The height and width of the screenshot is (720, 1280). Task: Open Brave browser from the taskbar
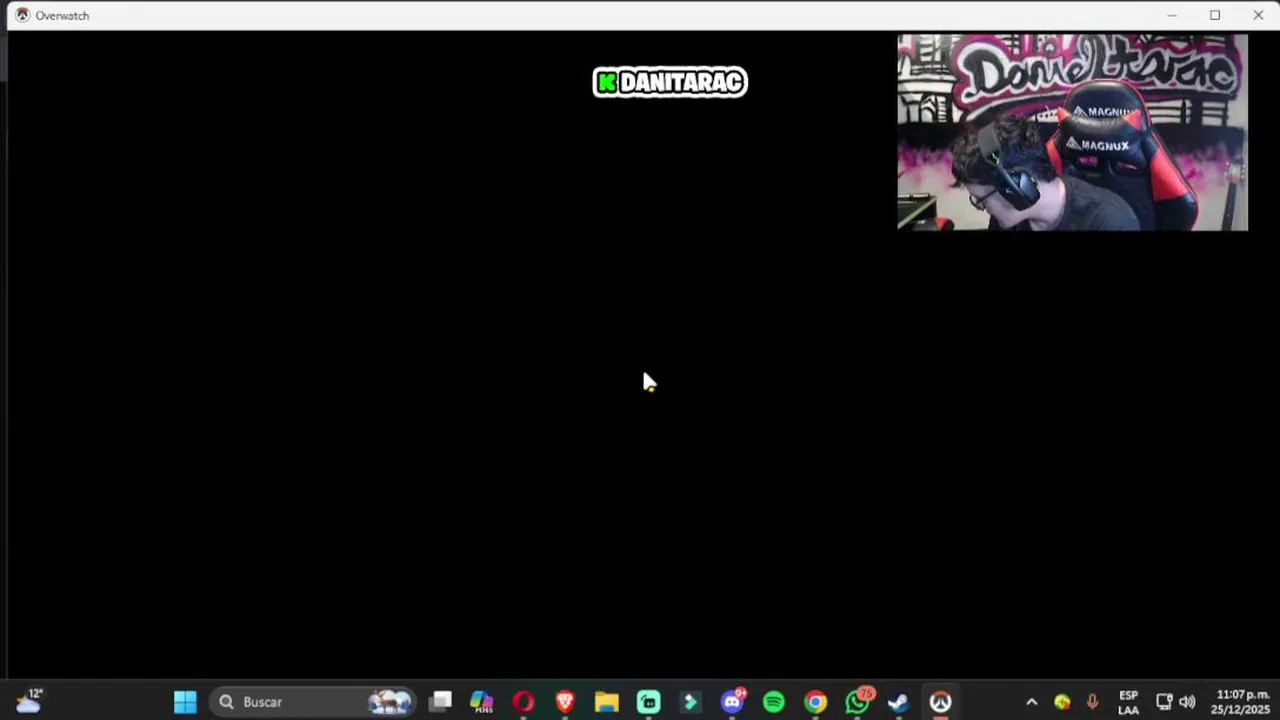point(565,702)
